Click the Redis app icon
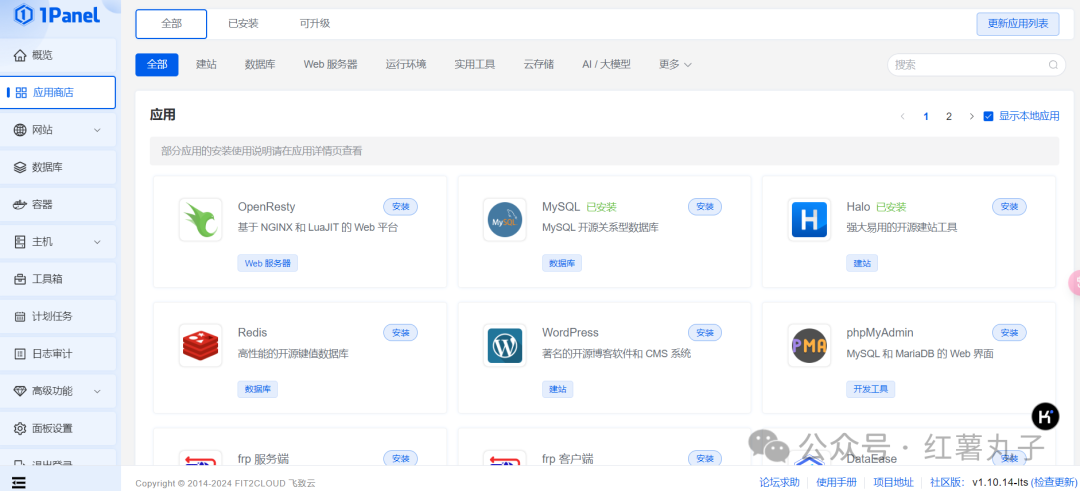The height and width of the screenshot is (491, 1080). 200,346
